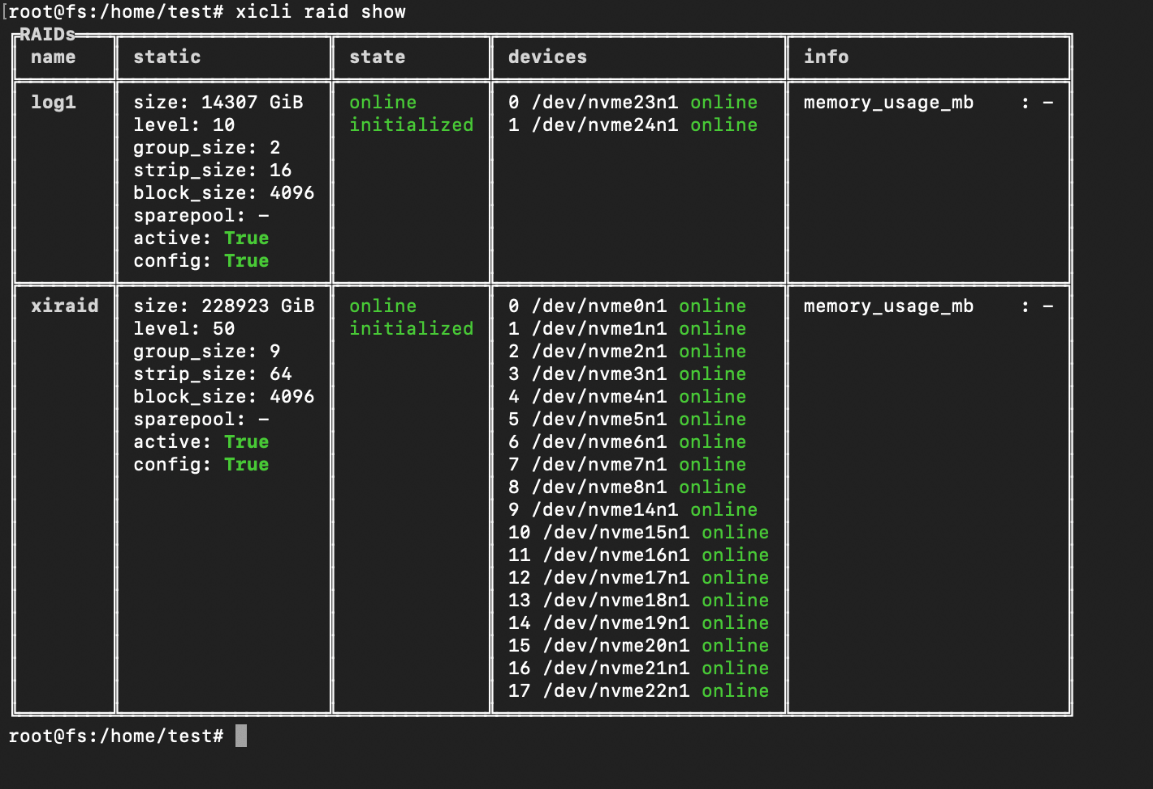Click the 'info' column header
Viewport: 1153px width, 789px height.
(x=826, y=57)
